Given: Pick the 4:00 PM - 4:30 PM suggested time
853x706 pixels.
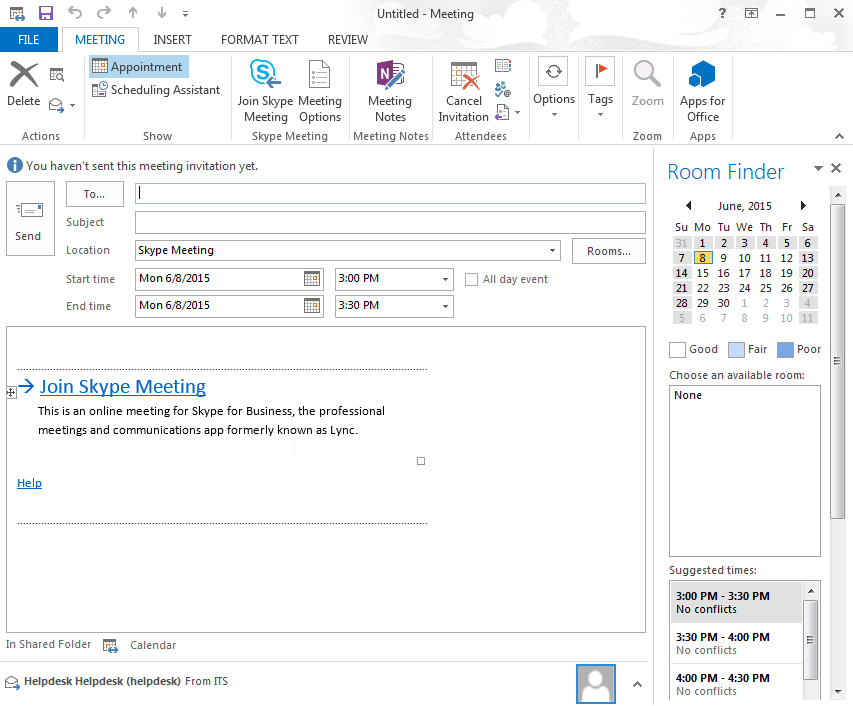Looking at the screenshot, I should coord(736,684).
